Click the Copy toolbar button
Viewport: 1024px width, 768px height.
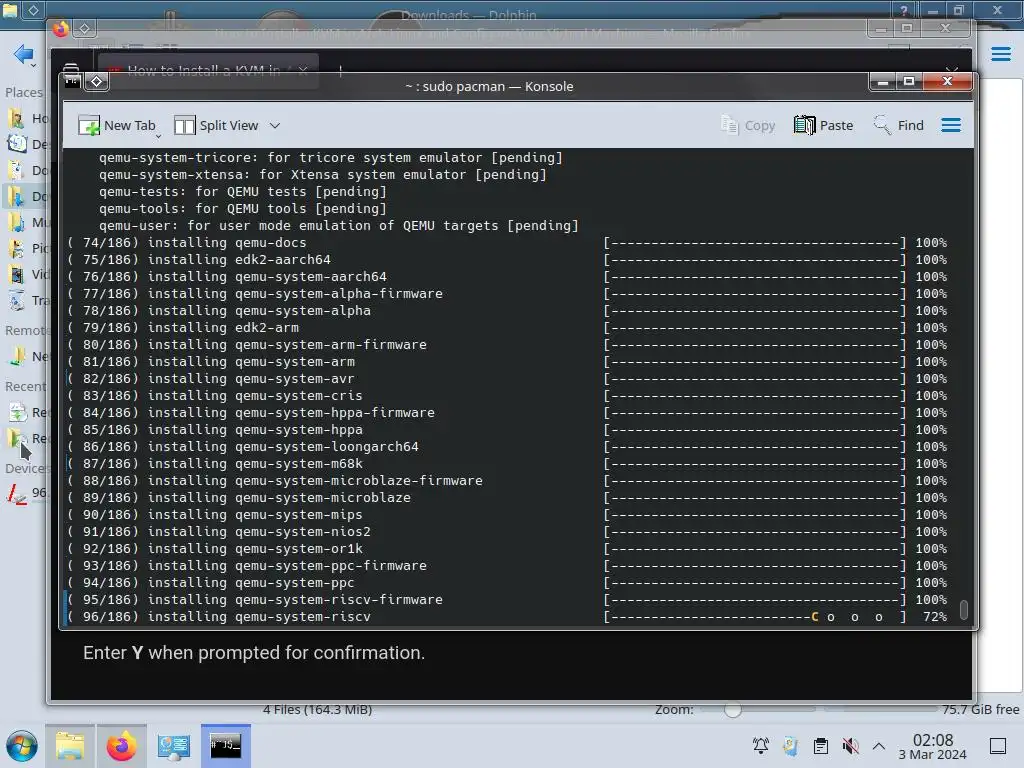[x=747, y=125]
